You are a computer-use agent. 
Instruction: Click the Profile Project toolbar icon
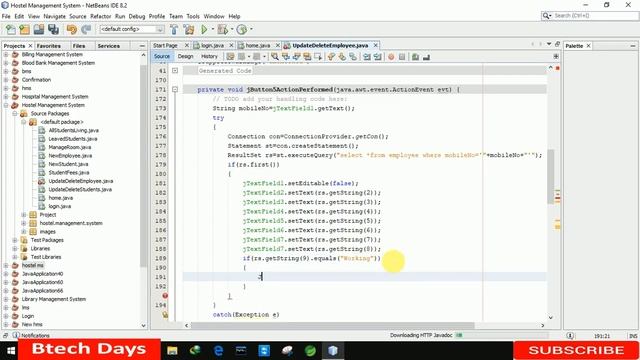pyautogui.click(x=242, y=29)
